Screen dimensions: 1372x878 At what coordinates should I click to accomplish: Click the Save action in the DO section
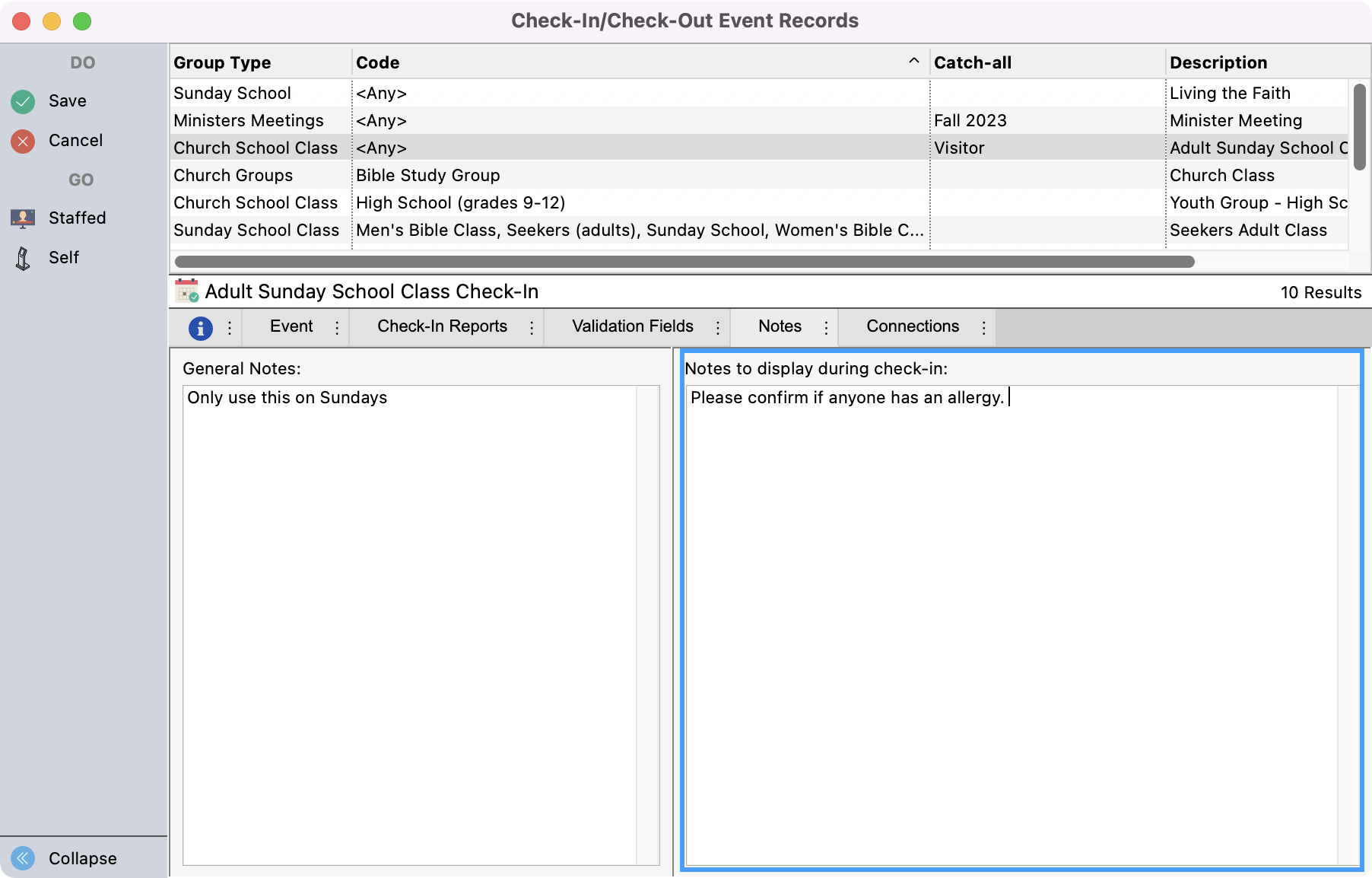(68, 100)
